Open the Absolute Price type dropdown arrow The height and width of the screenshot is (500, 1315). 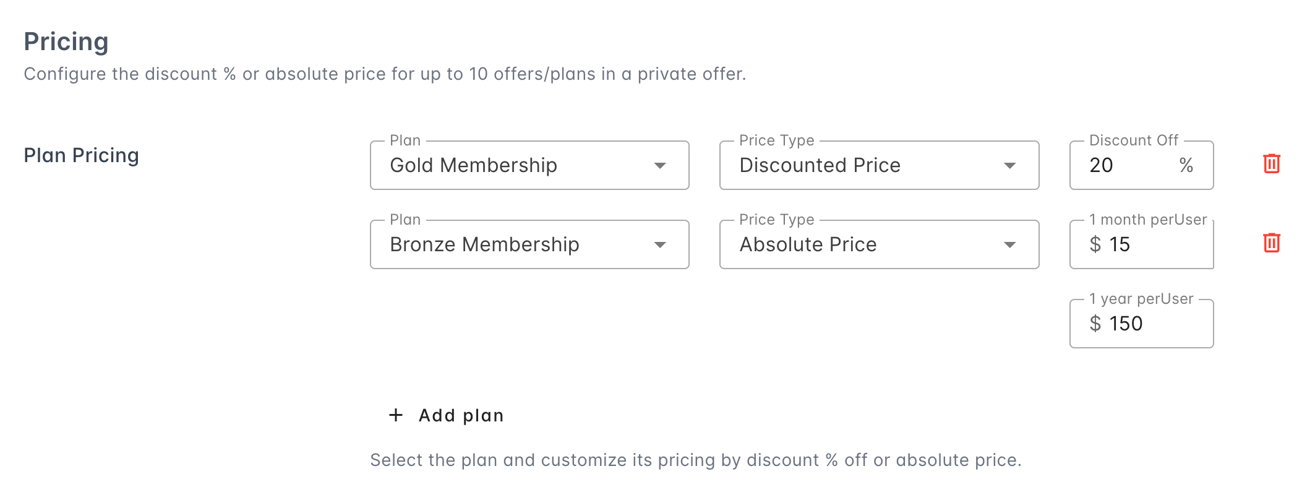pyautogui.click(x=1010, y=245)
